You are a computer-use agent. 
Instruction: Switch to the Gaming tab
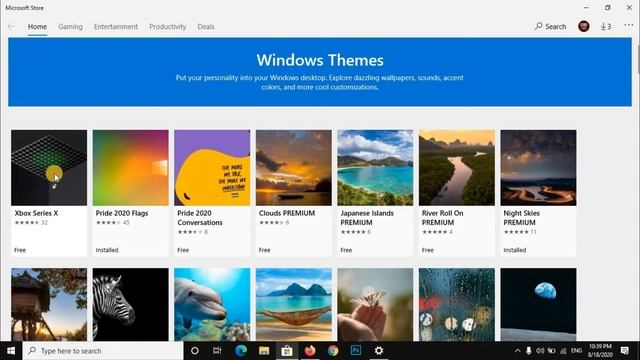(x=70, y=27)
